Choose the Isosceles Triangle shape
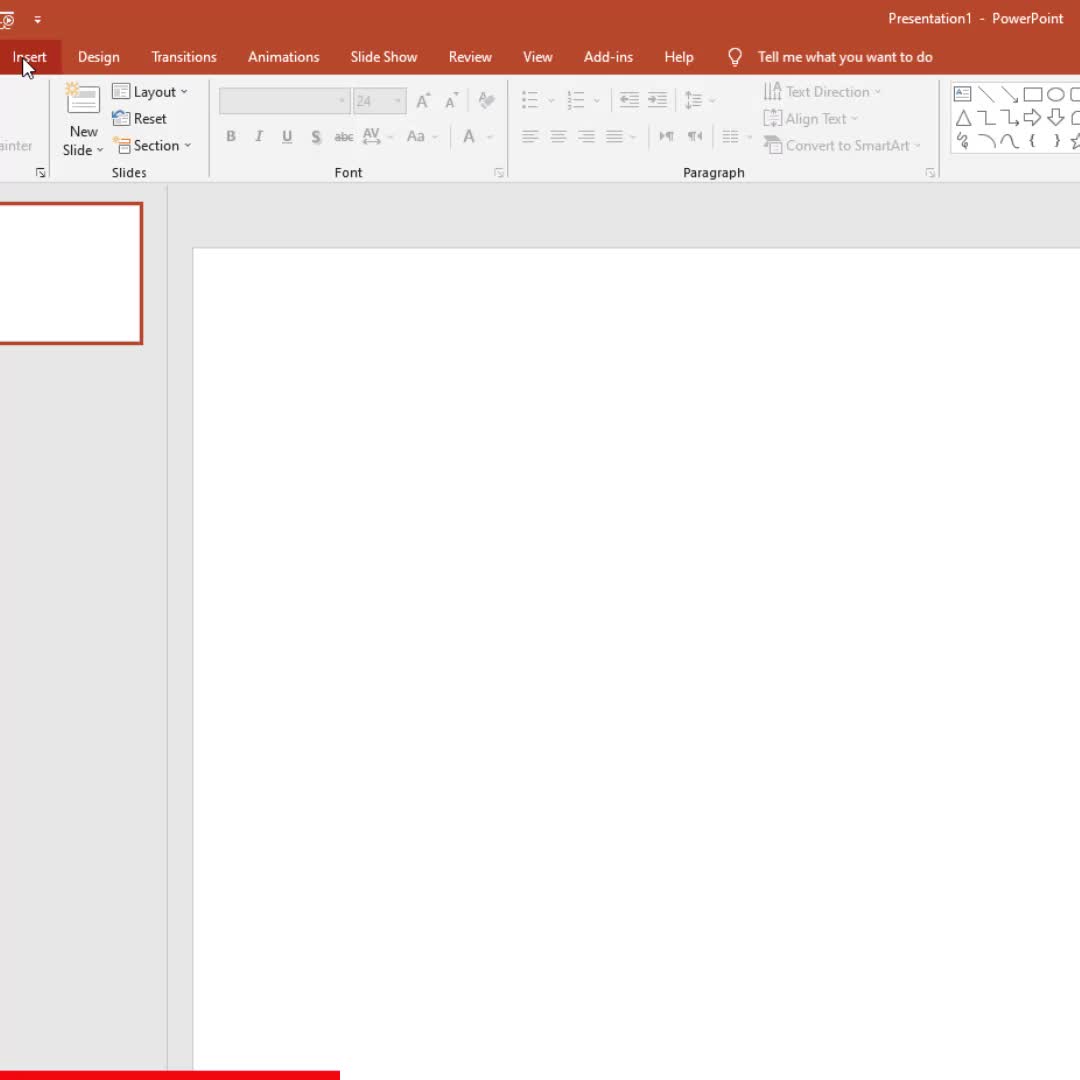The image size is (1080, 1080). pos(963,118)
